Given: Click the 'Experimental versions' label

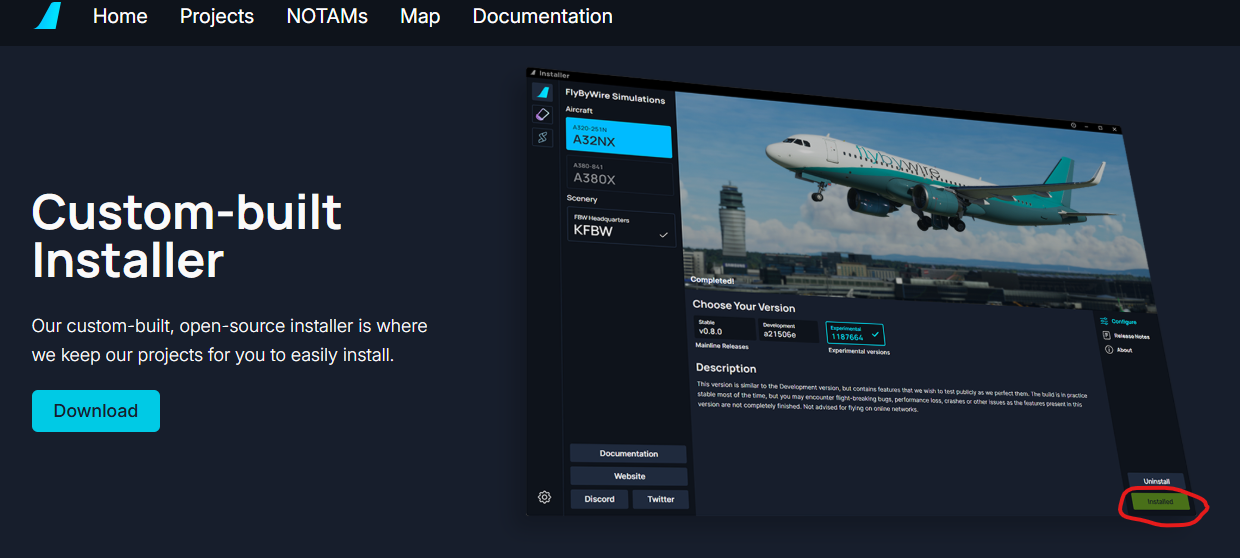Looking at the screenshot, I should tap(859, 352).
